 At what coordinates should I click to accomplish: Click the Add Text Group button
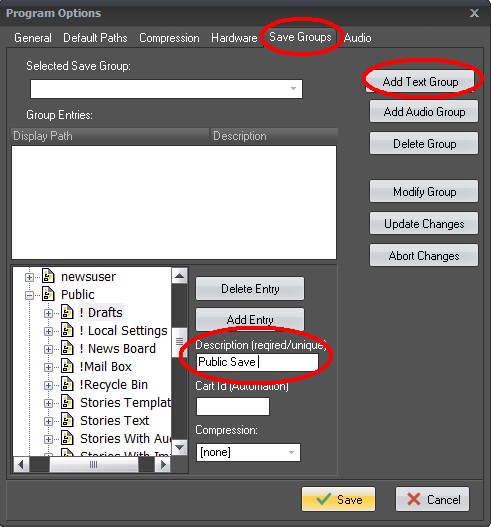[x=420, y=82]
